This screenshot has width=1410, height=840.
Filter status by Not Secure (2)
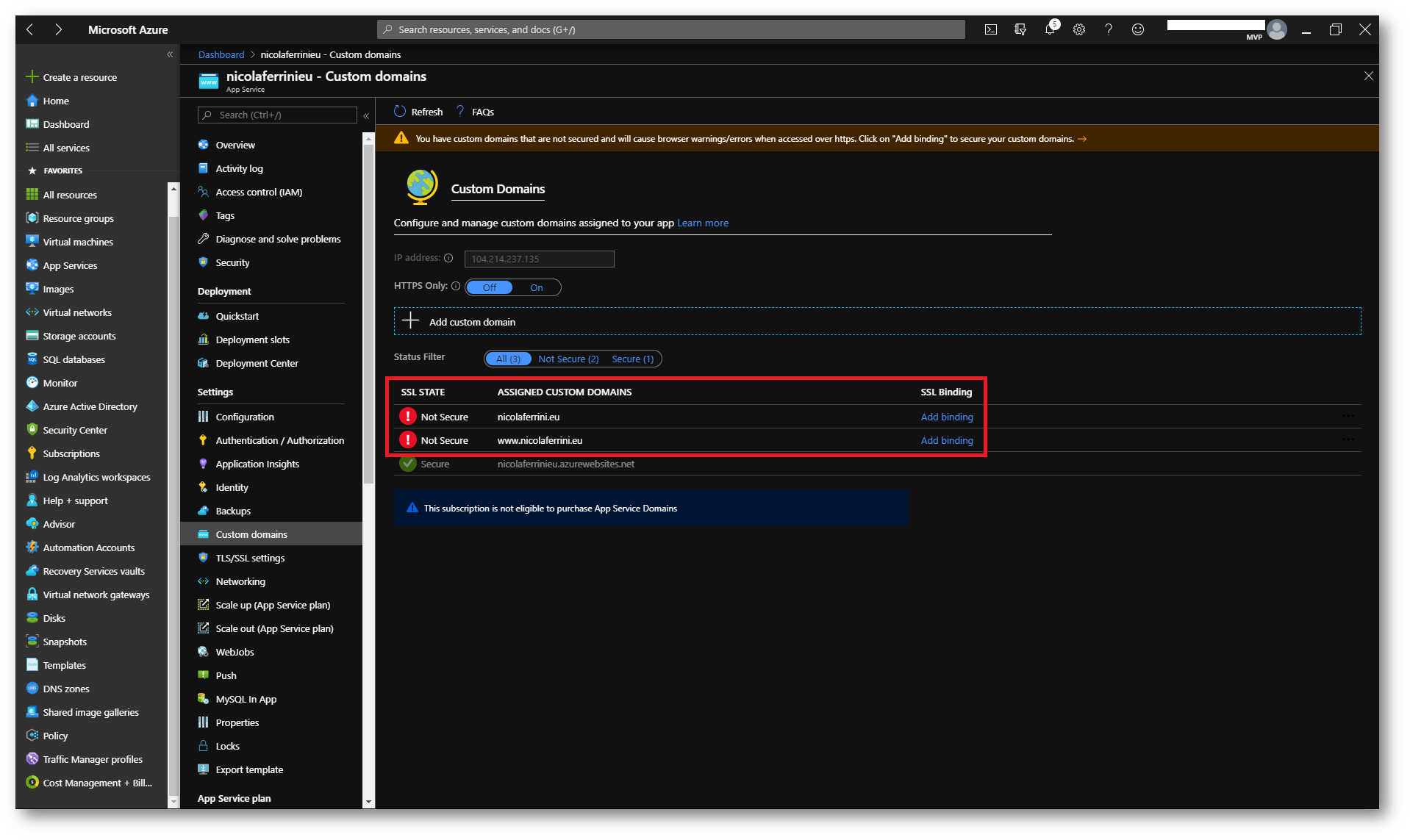[x=568, y=359]
